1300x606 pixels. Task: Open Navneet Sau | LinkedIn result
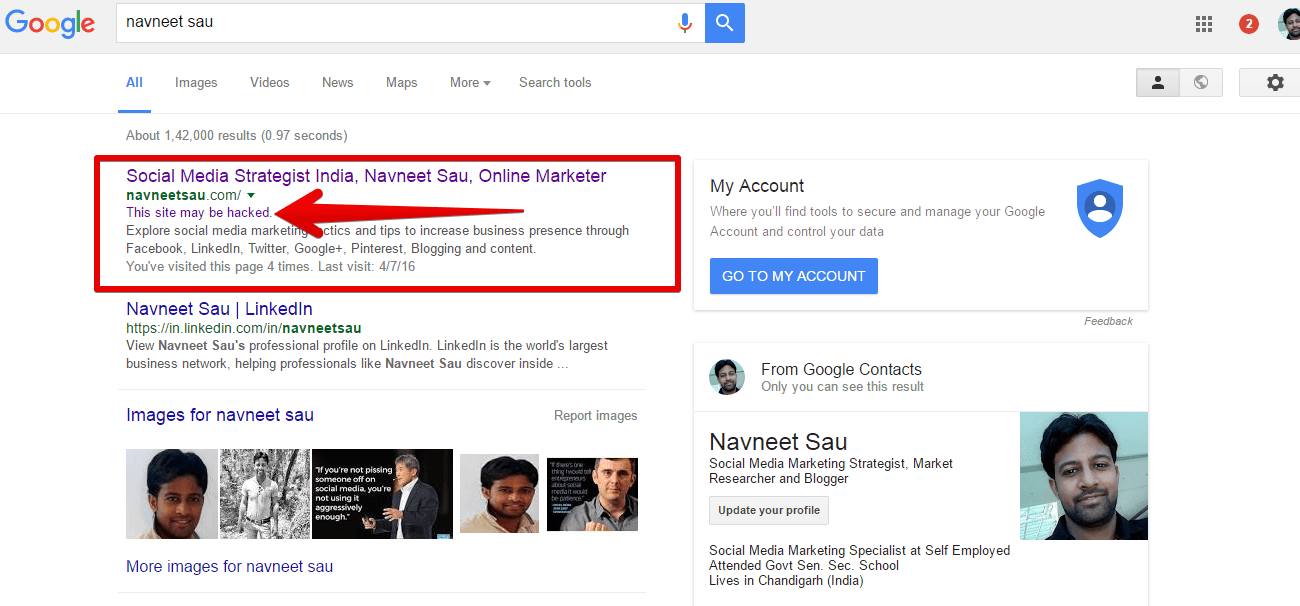[219, 309]
